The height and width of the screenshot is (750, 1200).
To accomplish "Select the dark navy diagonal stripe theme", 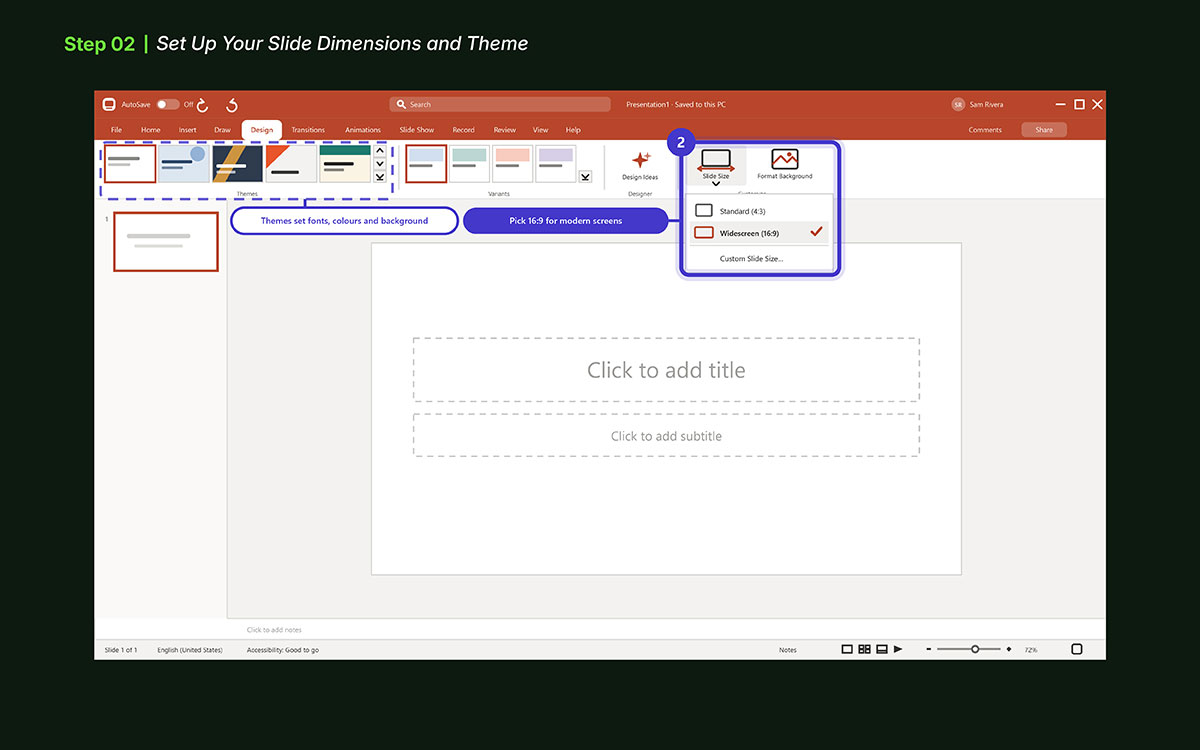I will [x=238, y=164].
